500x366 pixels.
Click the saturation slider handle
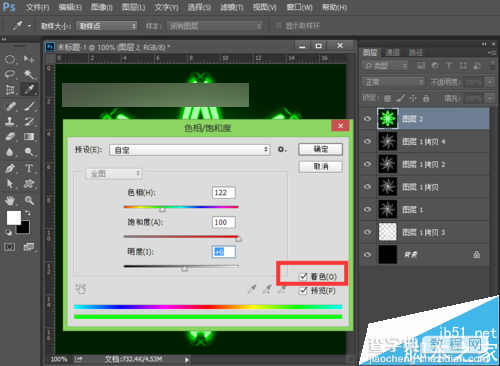(x=238, y=239)
